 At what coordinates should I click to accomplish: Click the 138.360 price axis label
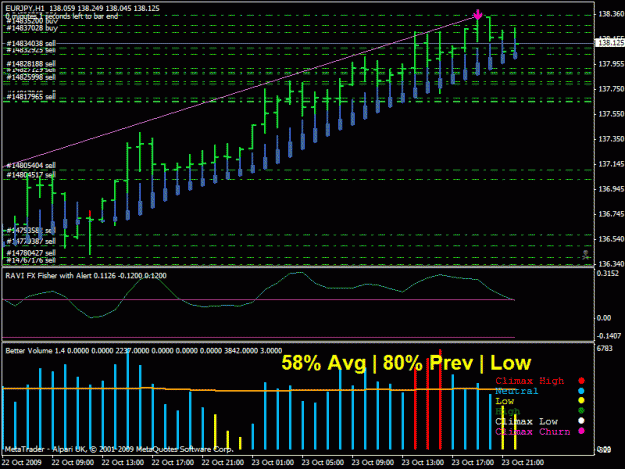click(x=611, y=14)
